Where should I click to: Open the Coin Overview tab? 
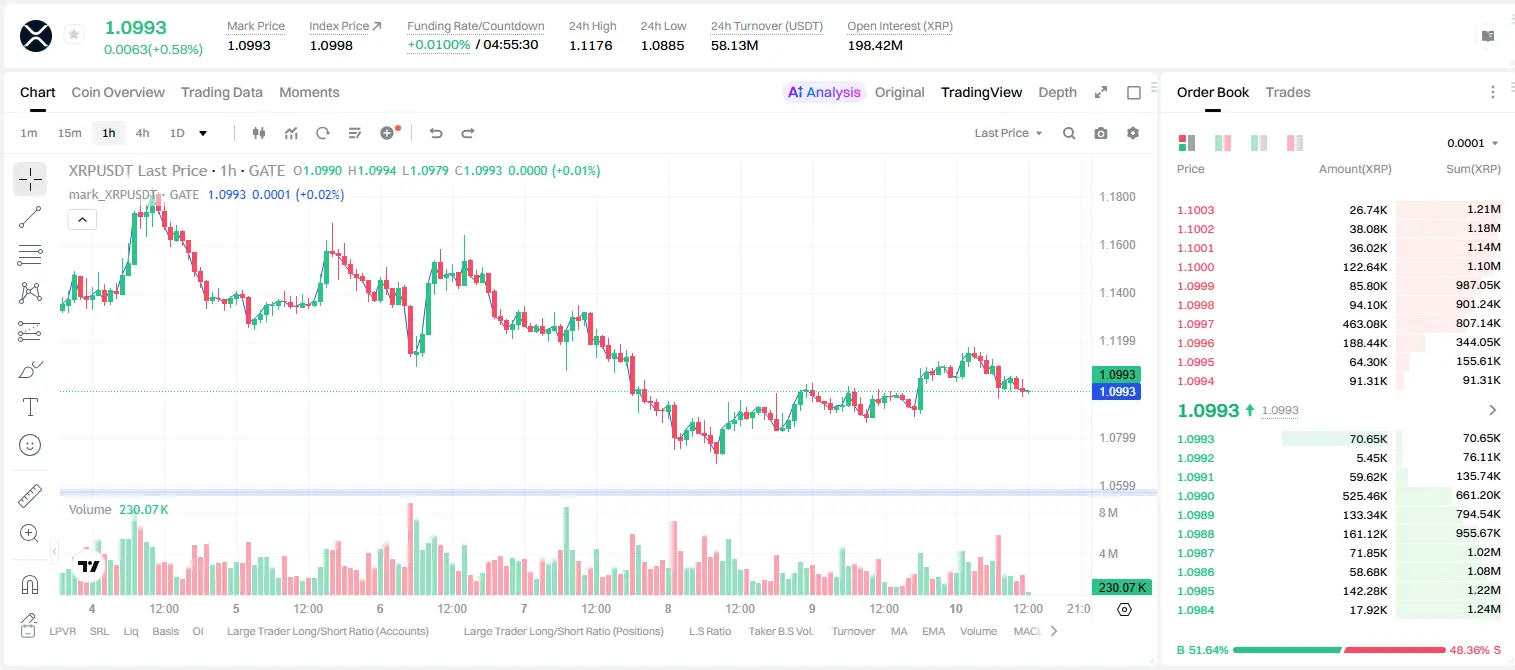118,92
